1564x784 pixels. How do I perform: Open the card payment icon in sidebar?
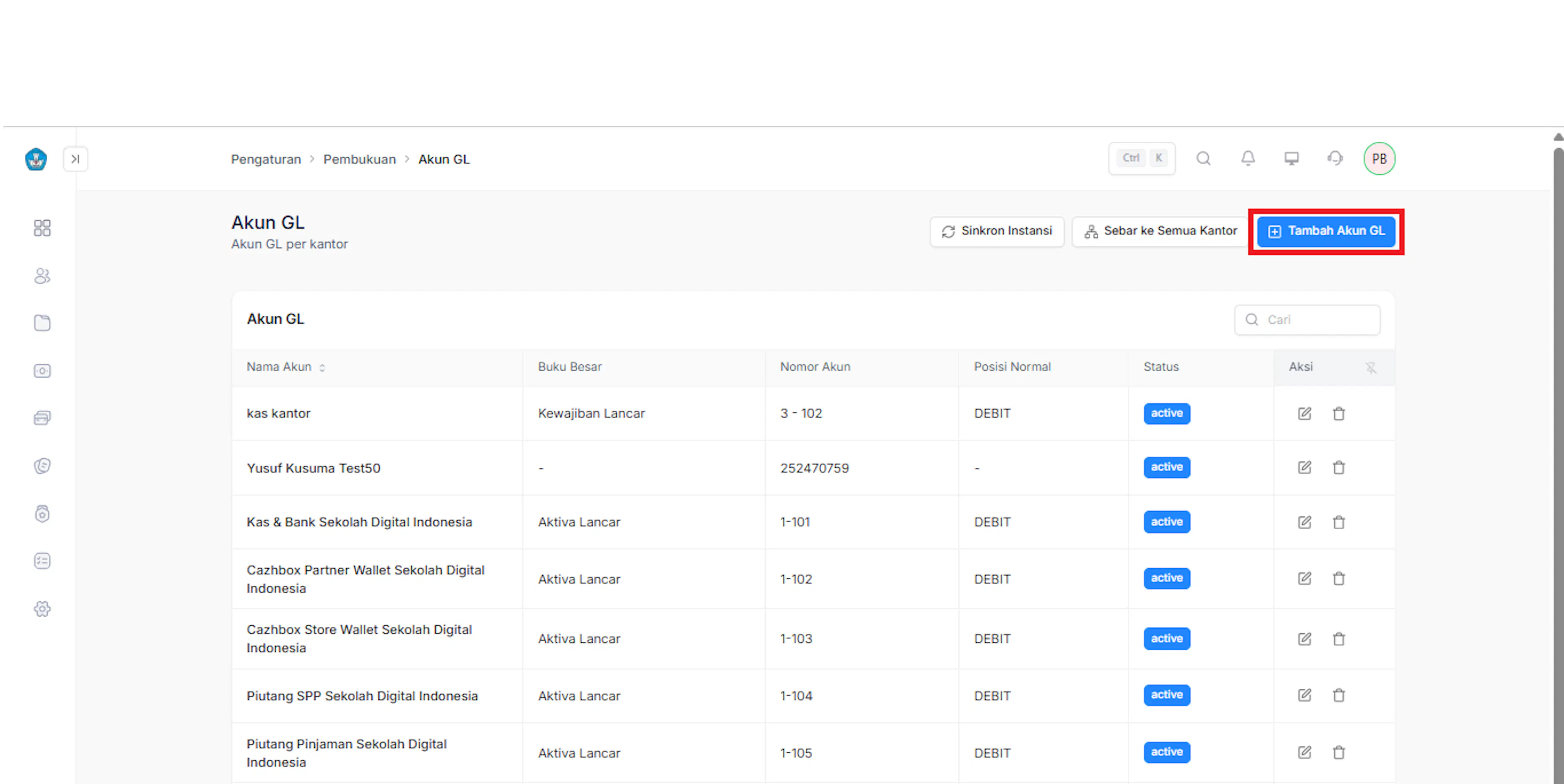[42, 418]
